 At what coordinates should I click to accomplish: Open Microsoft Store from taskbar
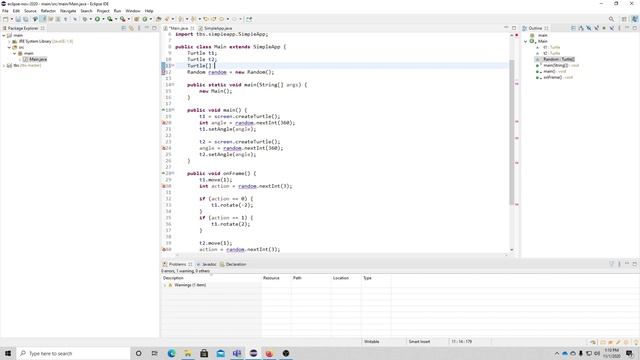[204, 353]
